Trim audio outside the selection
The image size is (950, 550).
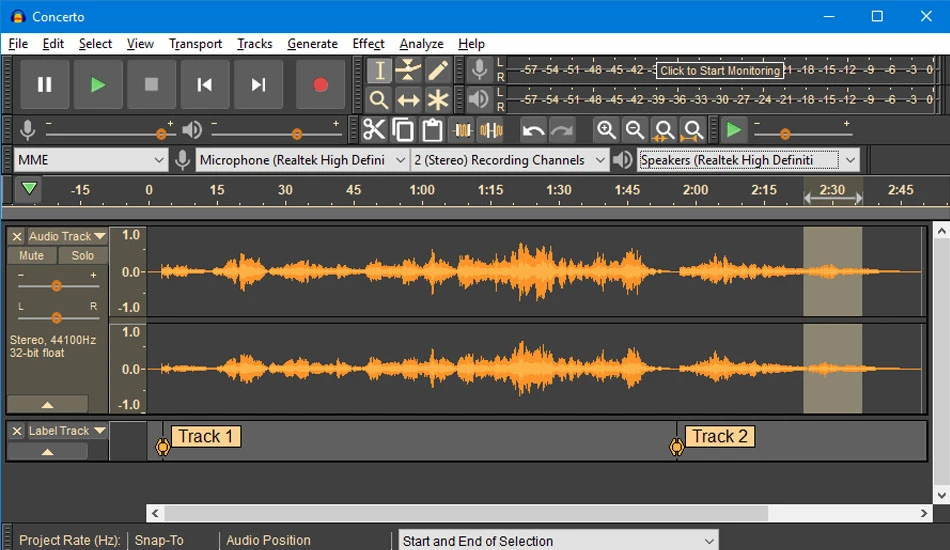coord(462,130)
